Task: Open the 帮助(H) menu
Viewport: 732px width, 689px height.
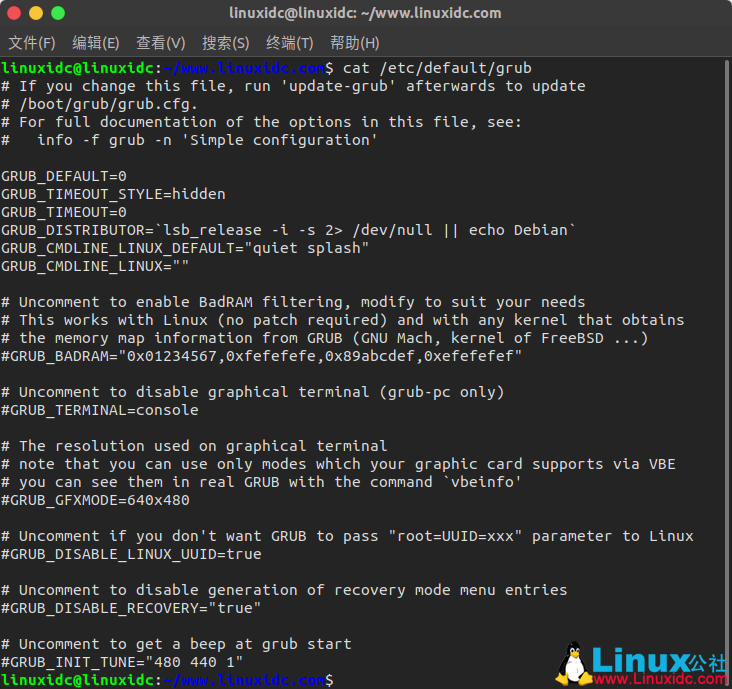Action: point(354,43)
